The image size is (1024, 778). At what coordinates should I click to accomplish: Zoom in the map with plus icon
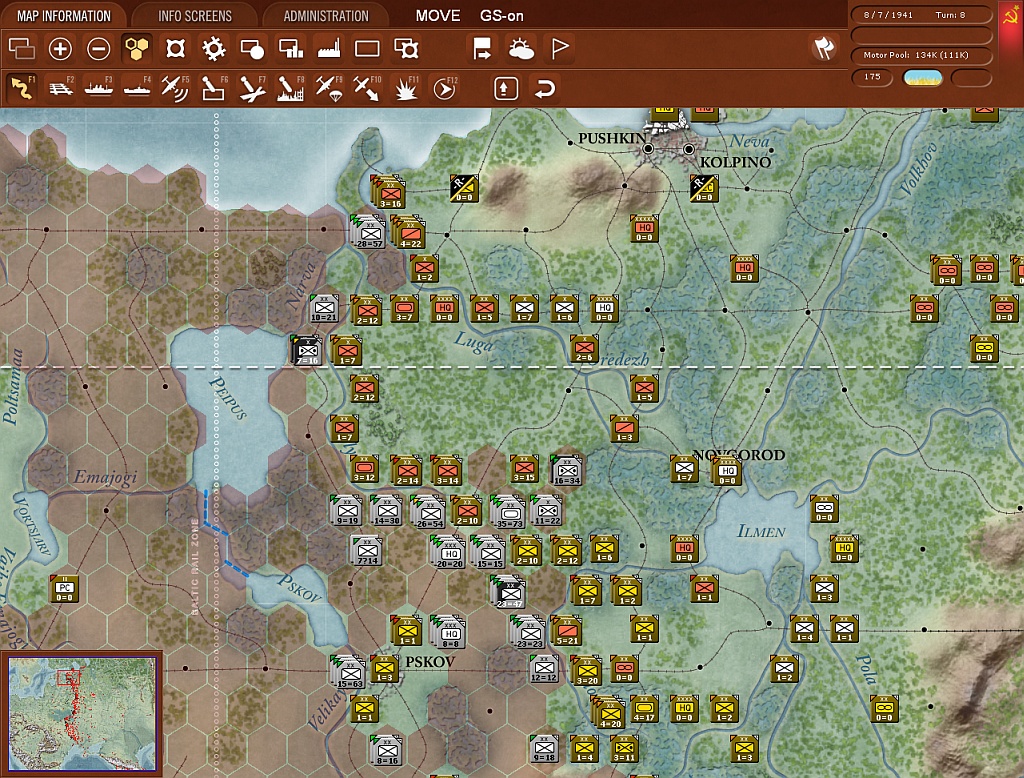pyautogui.click(x=60, y=49)
